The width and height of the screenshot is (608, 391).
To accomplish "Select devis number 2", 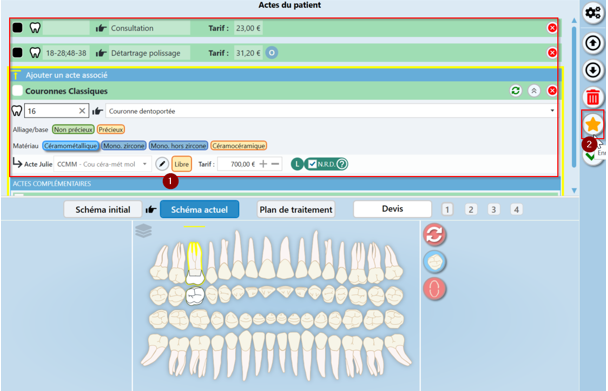I will point(471,209).
